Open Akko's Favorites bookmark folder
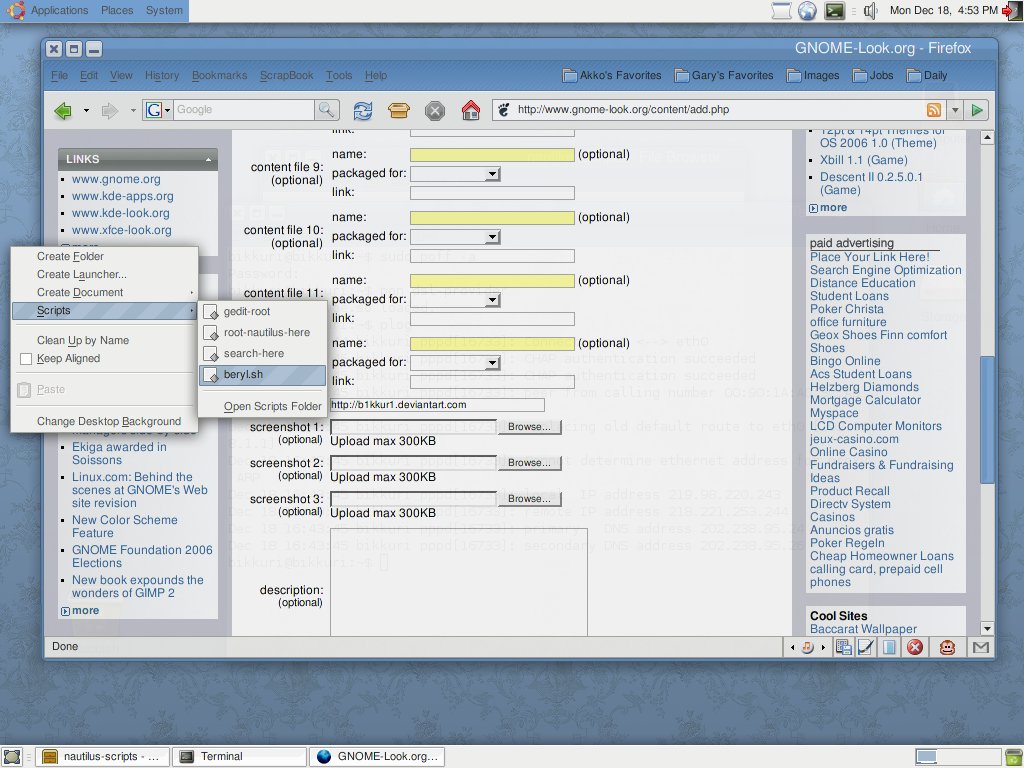The image size is (1024, 768). (612, 76)
